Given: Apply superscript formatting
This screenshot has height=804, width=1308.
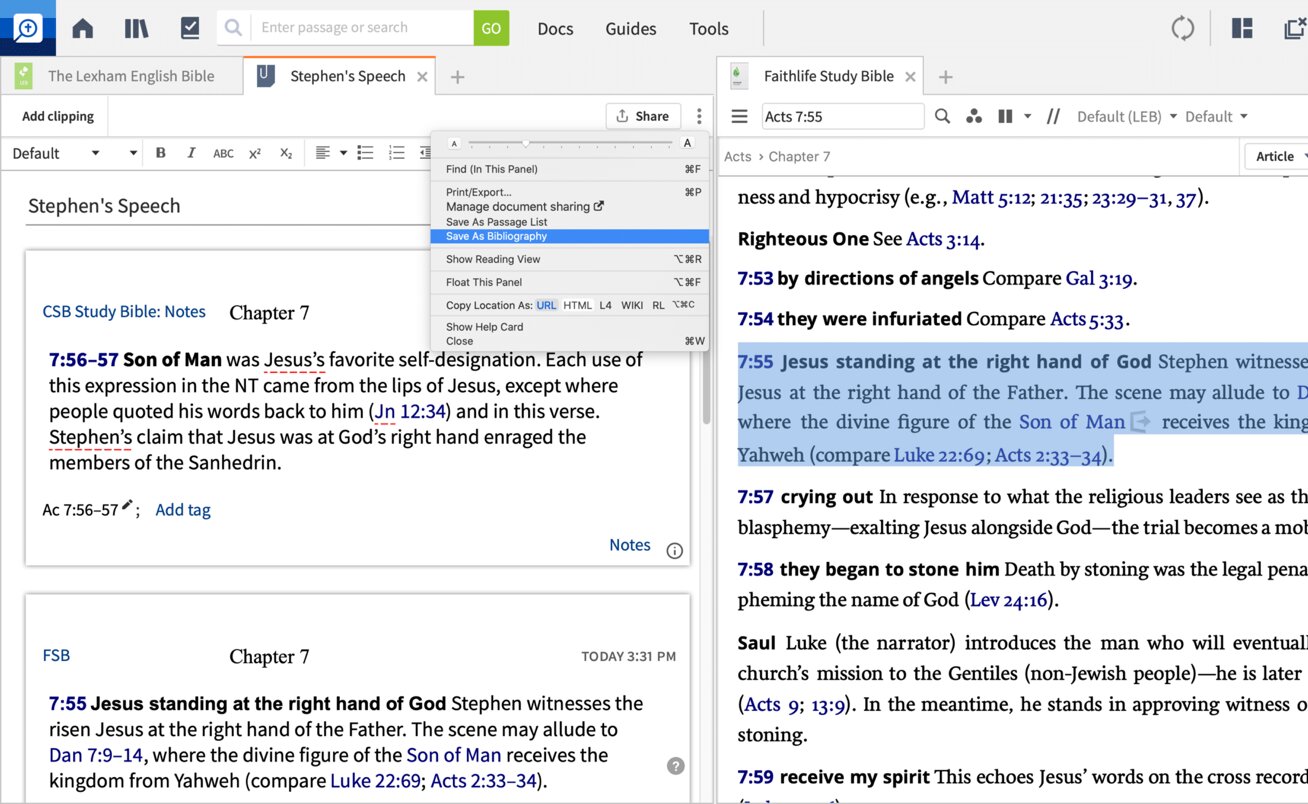Looking at the screenshot, I should click(x=255, y=153).
